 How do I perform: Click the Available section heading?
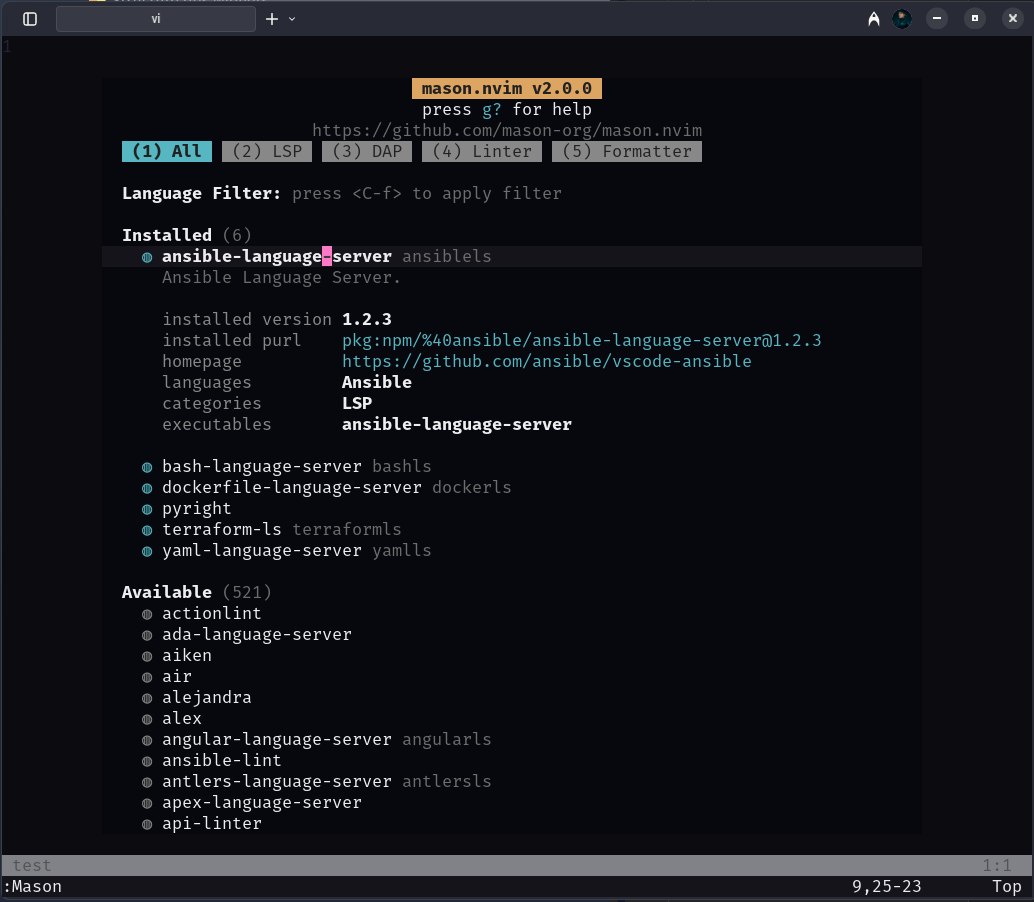pos(167,592)
